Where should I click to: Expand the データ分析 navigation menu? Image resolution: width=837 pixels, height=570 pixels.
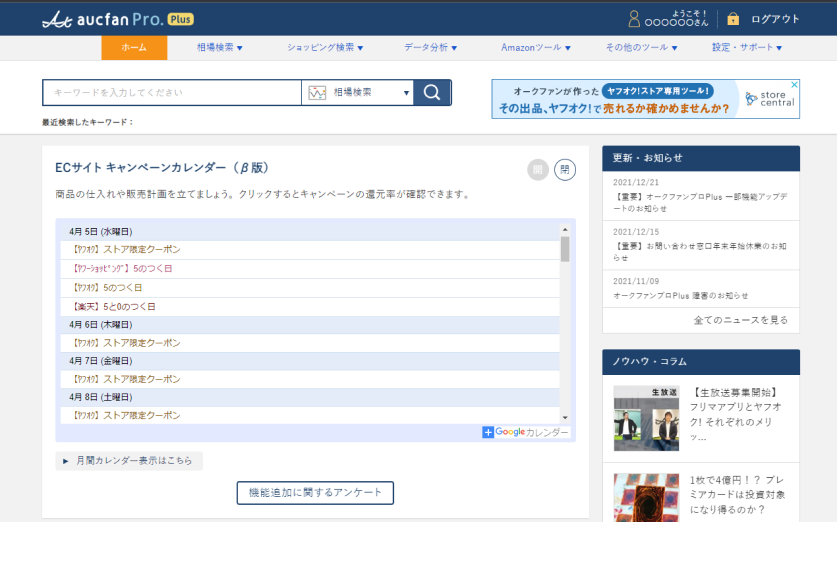coord(430,48)
